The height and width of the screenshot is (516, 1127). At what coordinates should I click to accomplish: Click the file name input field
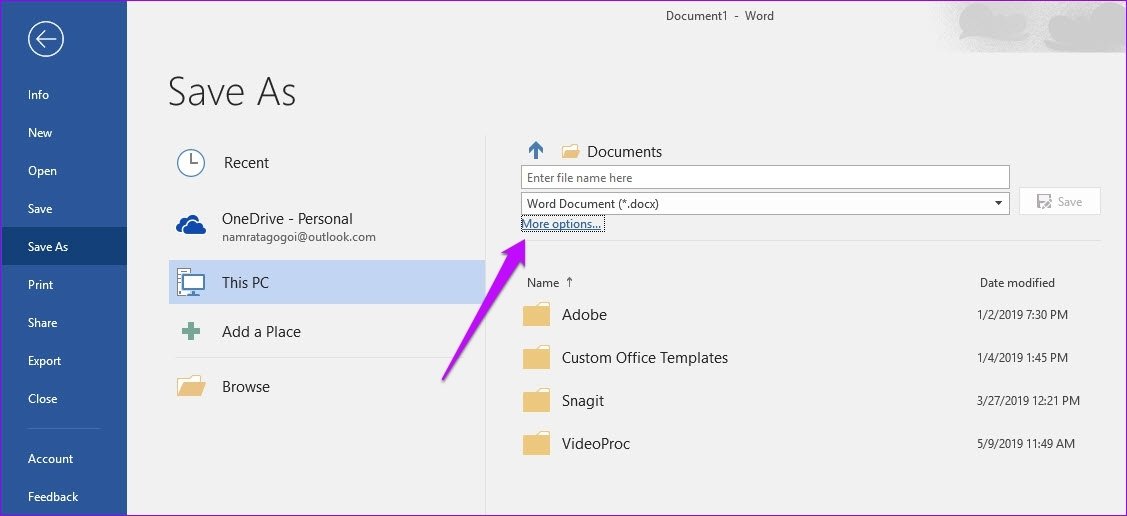(765, 178)
